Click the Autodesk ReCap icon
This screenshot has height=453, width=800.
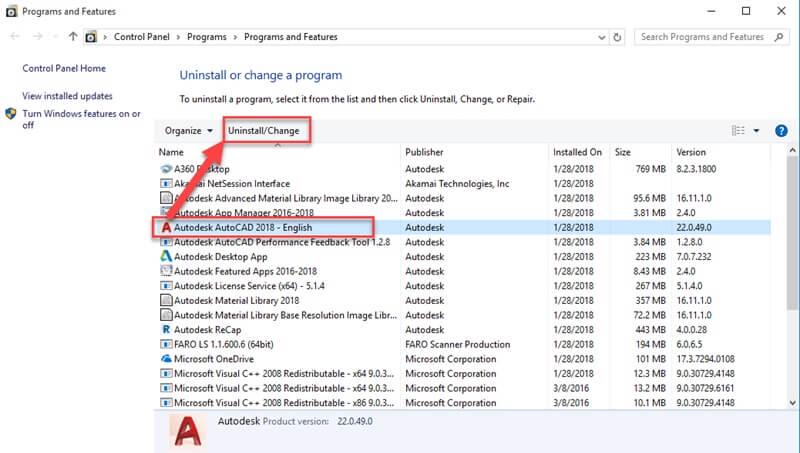pos(166,329)
